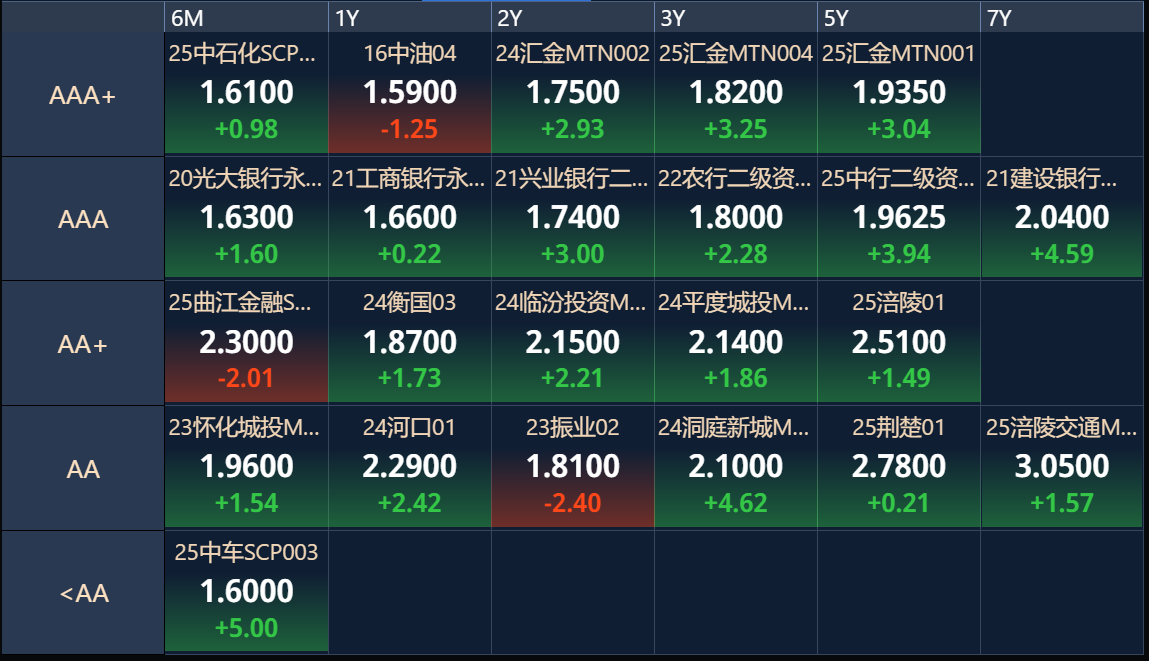The image size is (1149, 661).
Task: Open the 24河口01 bond at 2.2900
Action: (x=410, y=467)
